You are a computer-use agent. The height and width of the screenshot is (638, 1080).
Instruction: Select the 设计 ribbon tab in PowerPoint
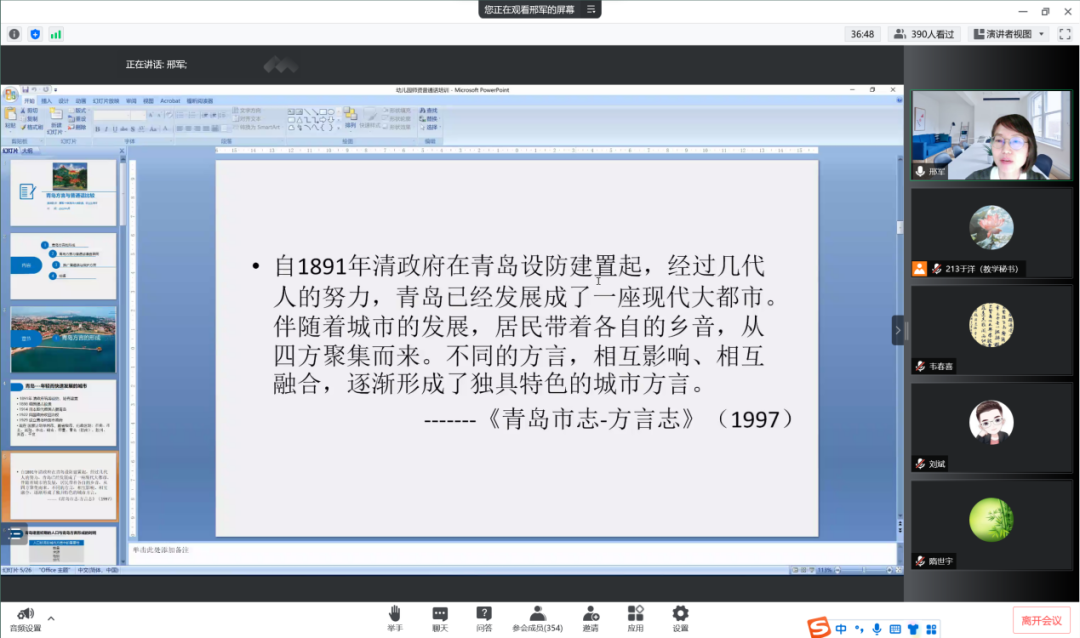click(64, 101)
